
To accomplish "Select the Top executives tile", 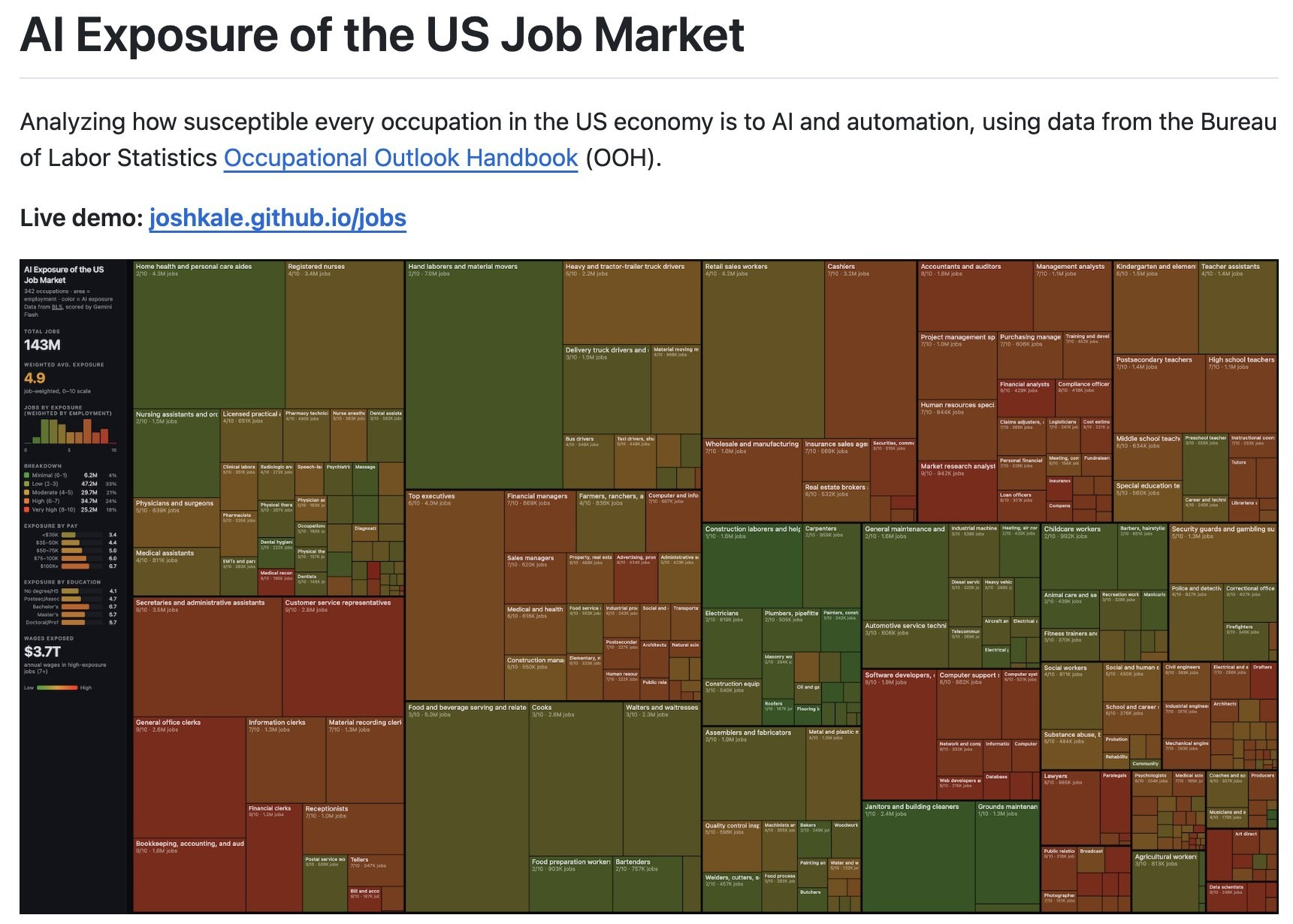I will pos(455,595).
